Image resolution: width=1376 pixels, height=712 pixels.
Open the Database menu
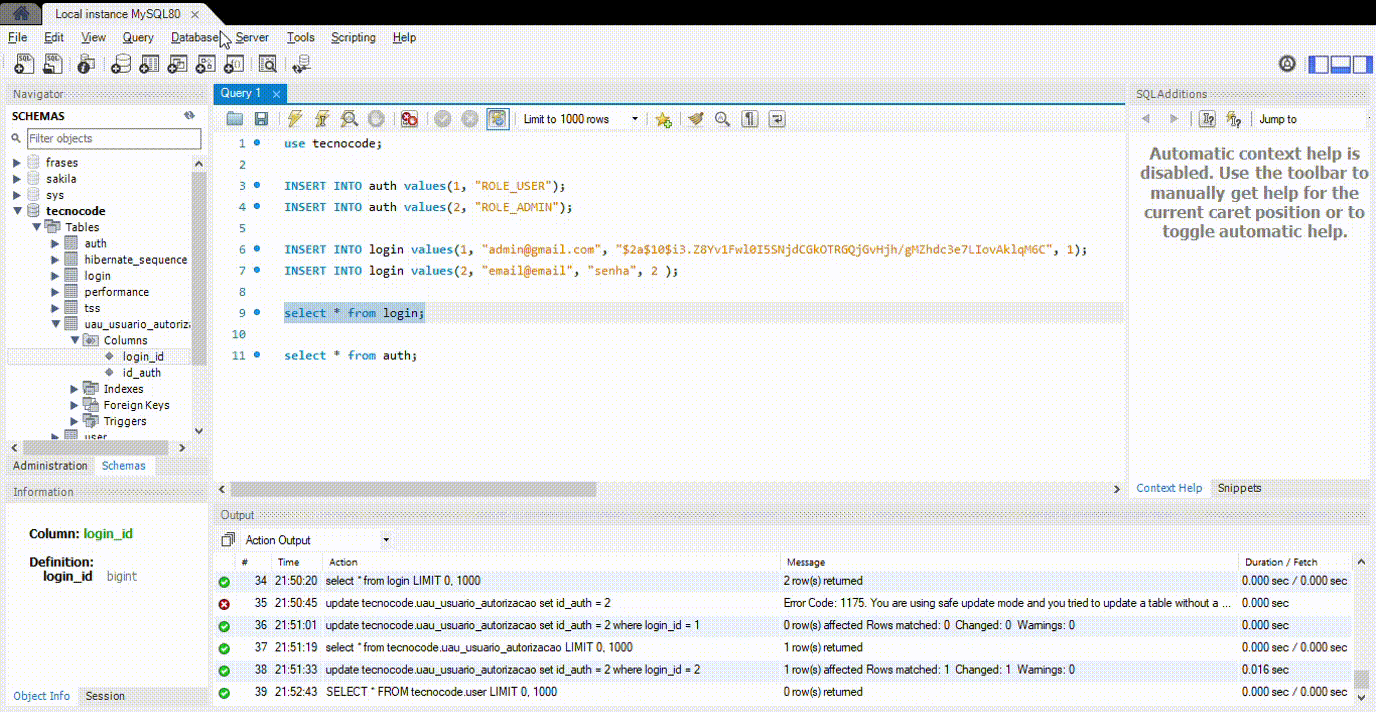click(194, 37)
